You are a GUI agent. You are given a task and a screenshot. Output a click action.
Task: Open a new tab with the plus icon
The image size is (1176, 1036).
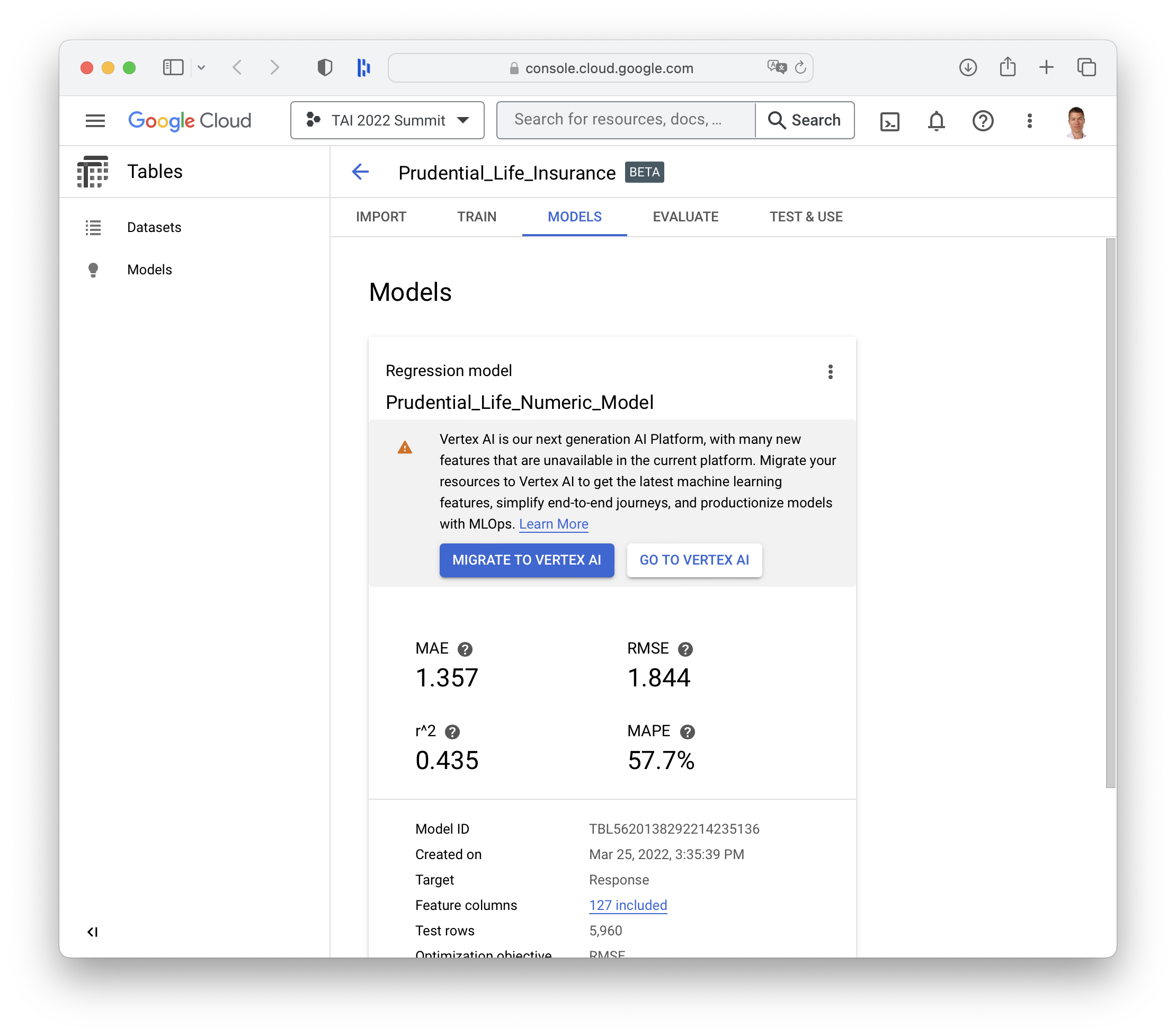tap(1046, 68)
